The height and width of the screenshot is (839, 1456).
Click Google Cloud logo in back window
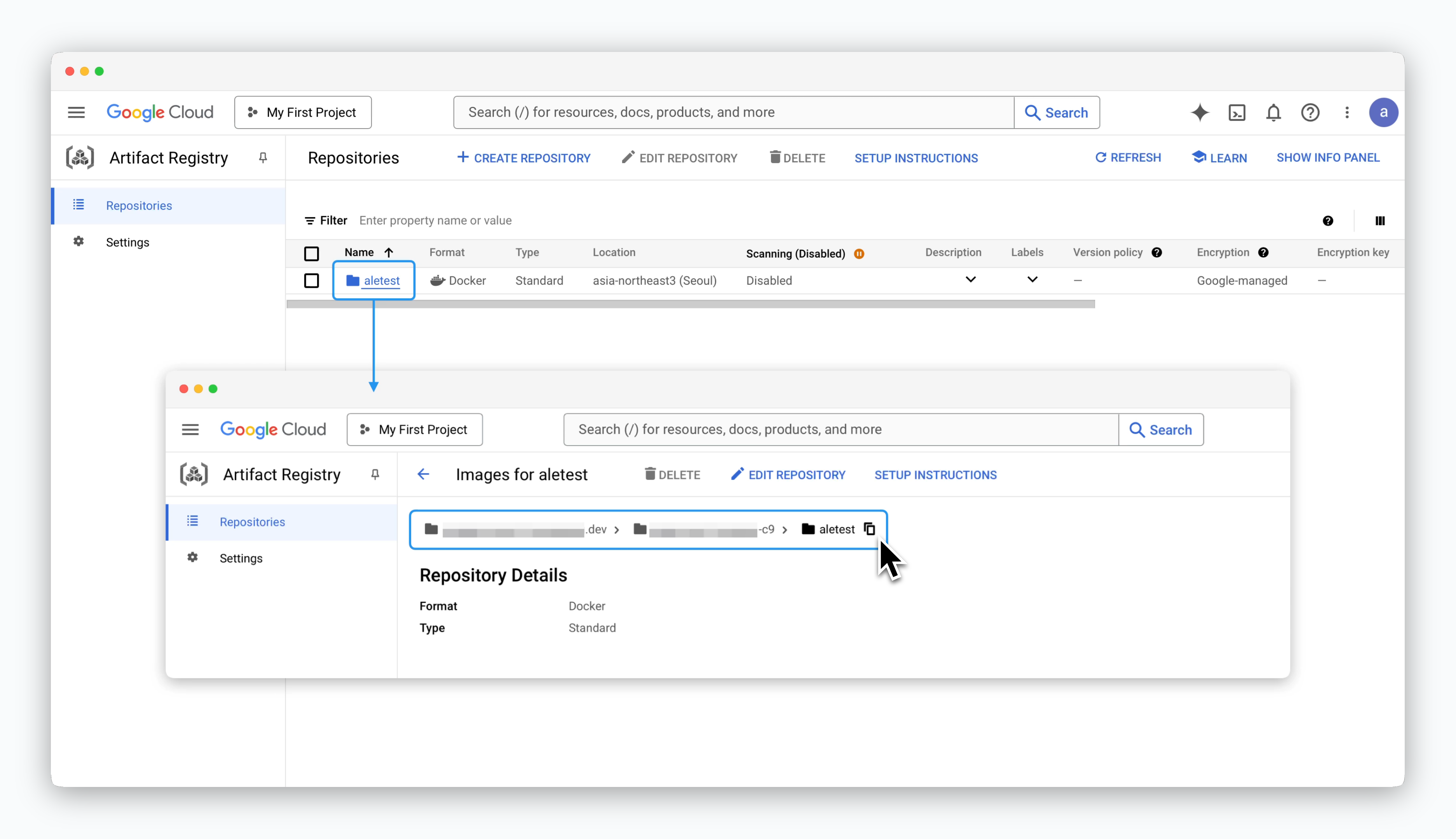160,112
